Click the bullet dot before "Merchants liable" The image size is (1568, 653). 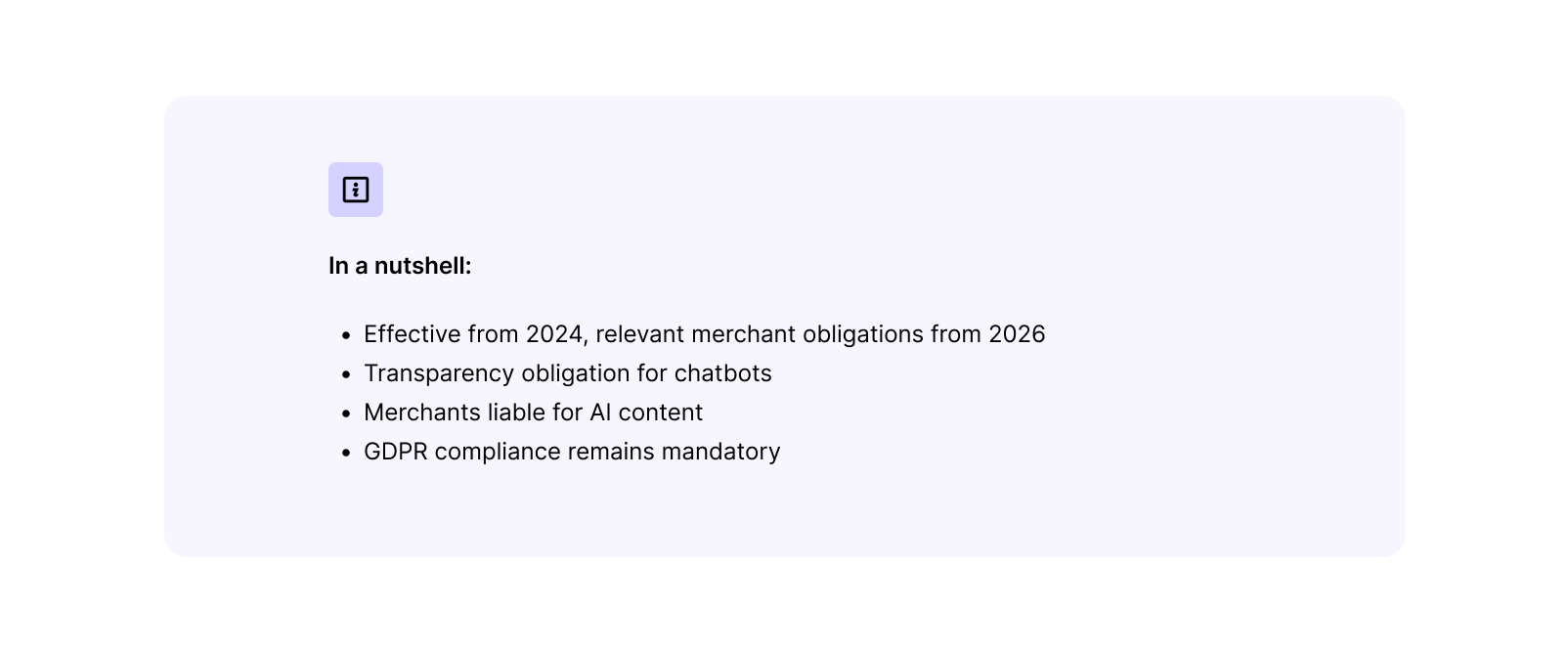coord(346,414)
